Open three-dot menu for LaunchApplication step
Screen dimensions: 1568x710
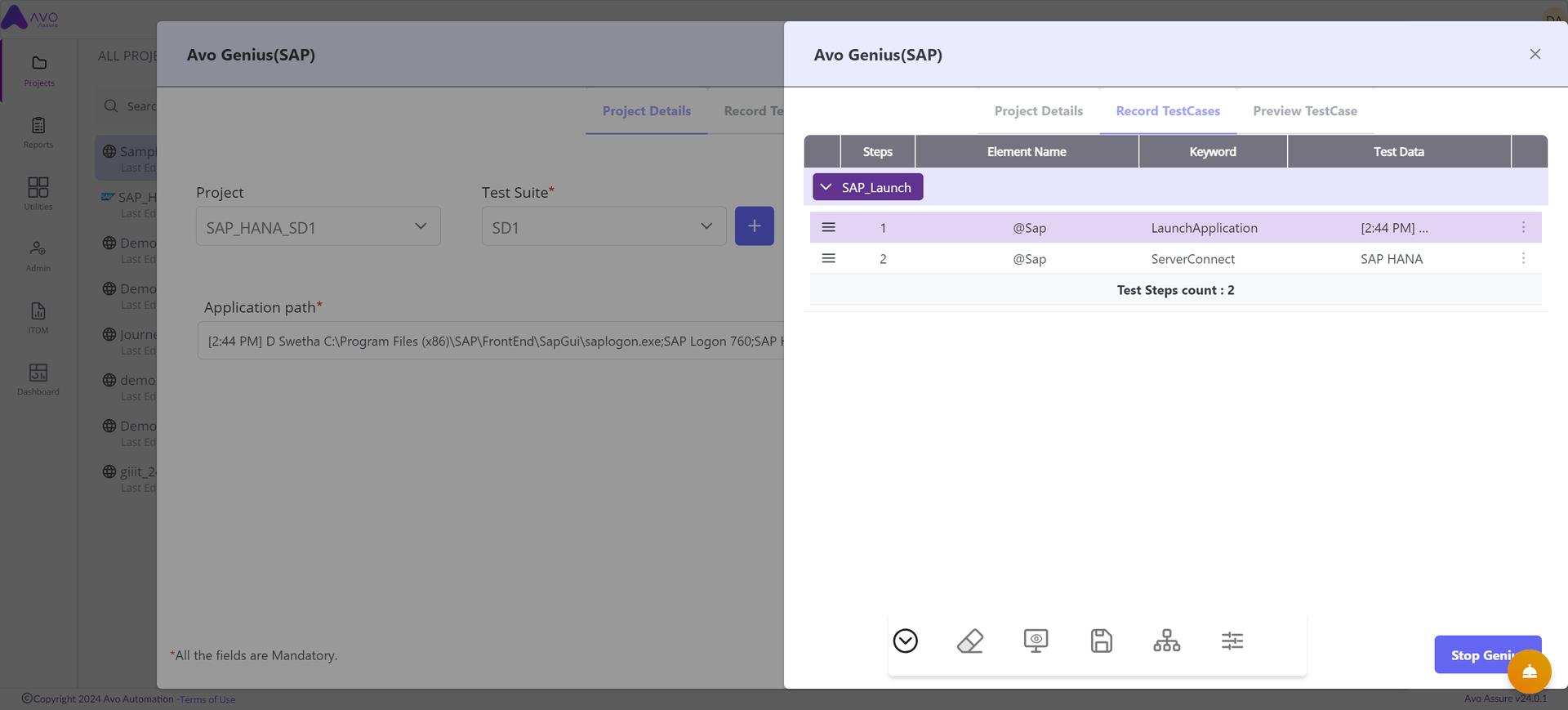[x=1523, y=227]
